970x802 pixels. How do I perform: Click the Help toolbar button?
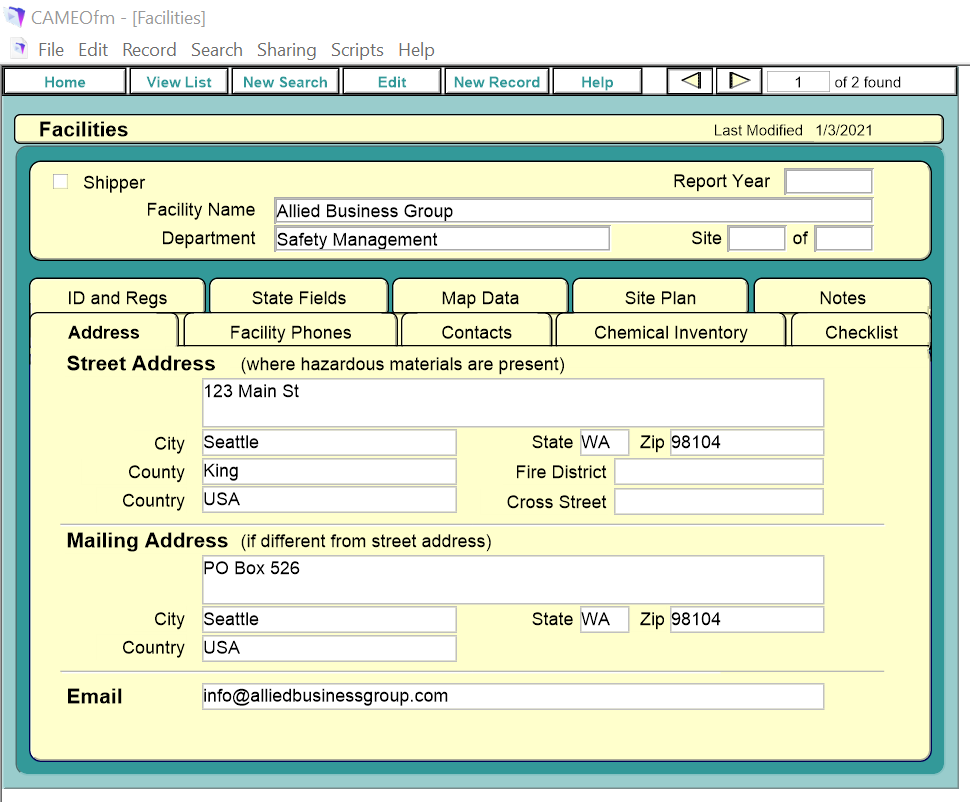click(597, 82)
